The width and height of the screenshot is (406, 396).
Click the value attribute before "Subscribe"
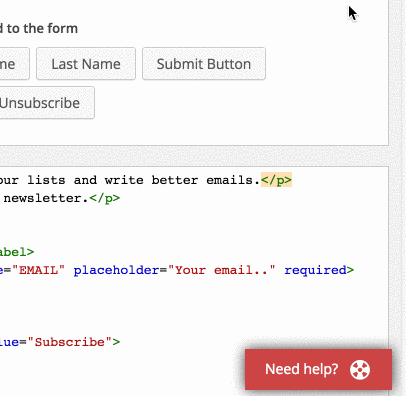point(9,342)
